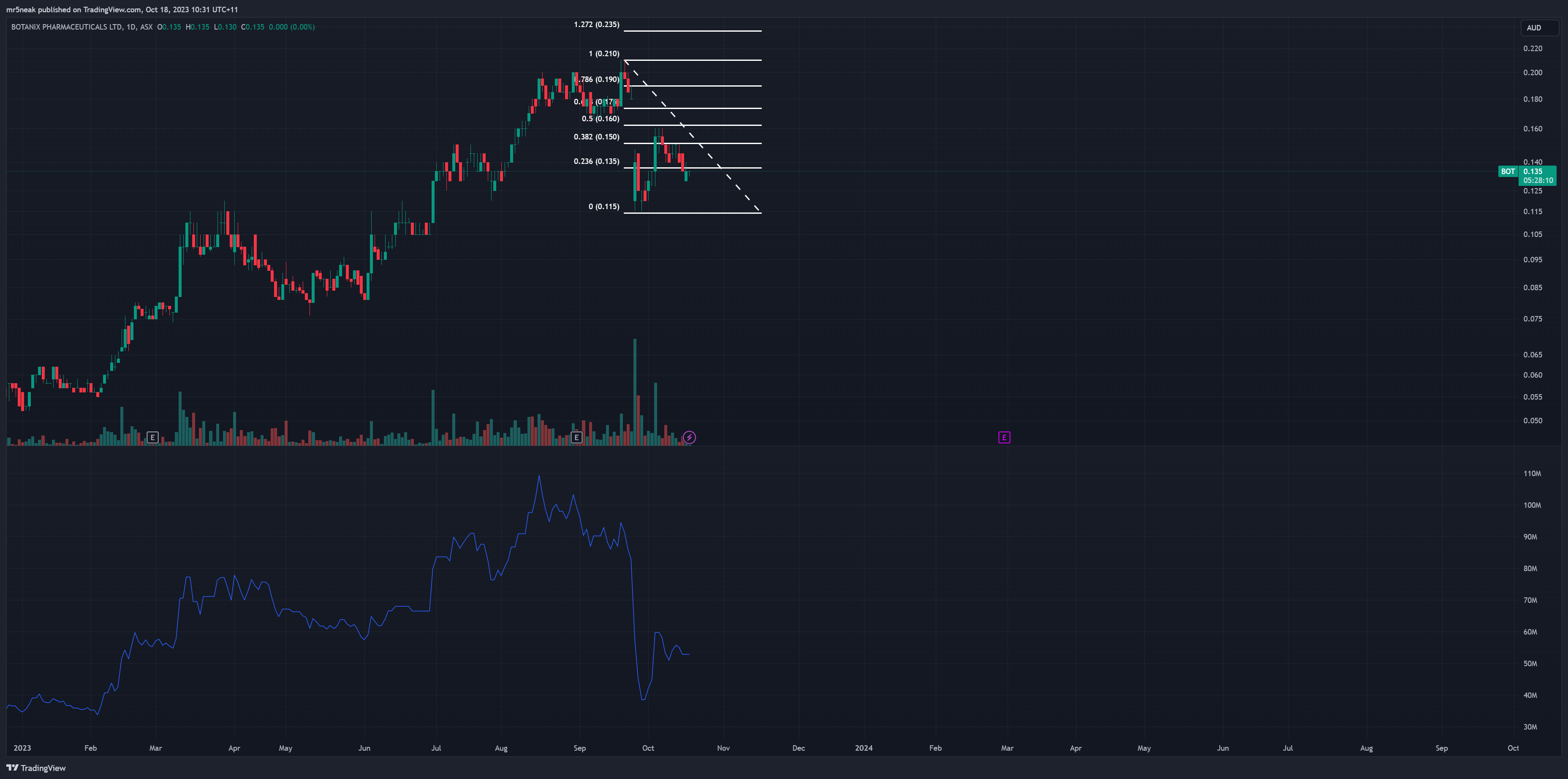The height and width of the screenshot is (779, 1568).
Task: Click the 60M indicator axis label
Action: 1530,632
